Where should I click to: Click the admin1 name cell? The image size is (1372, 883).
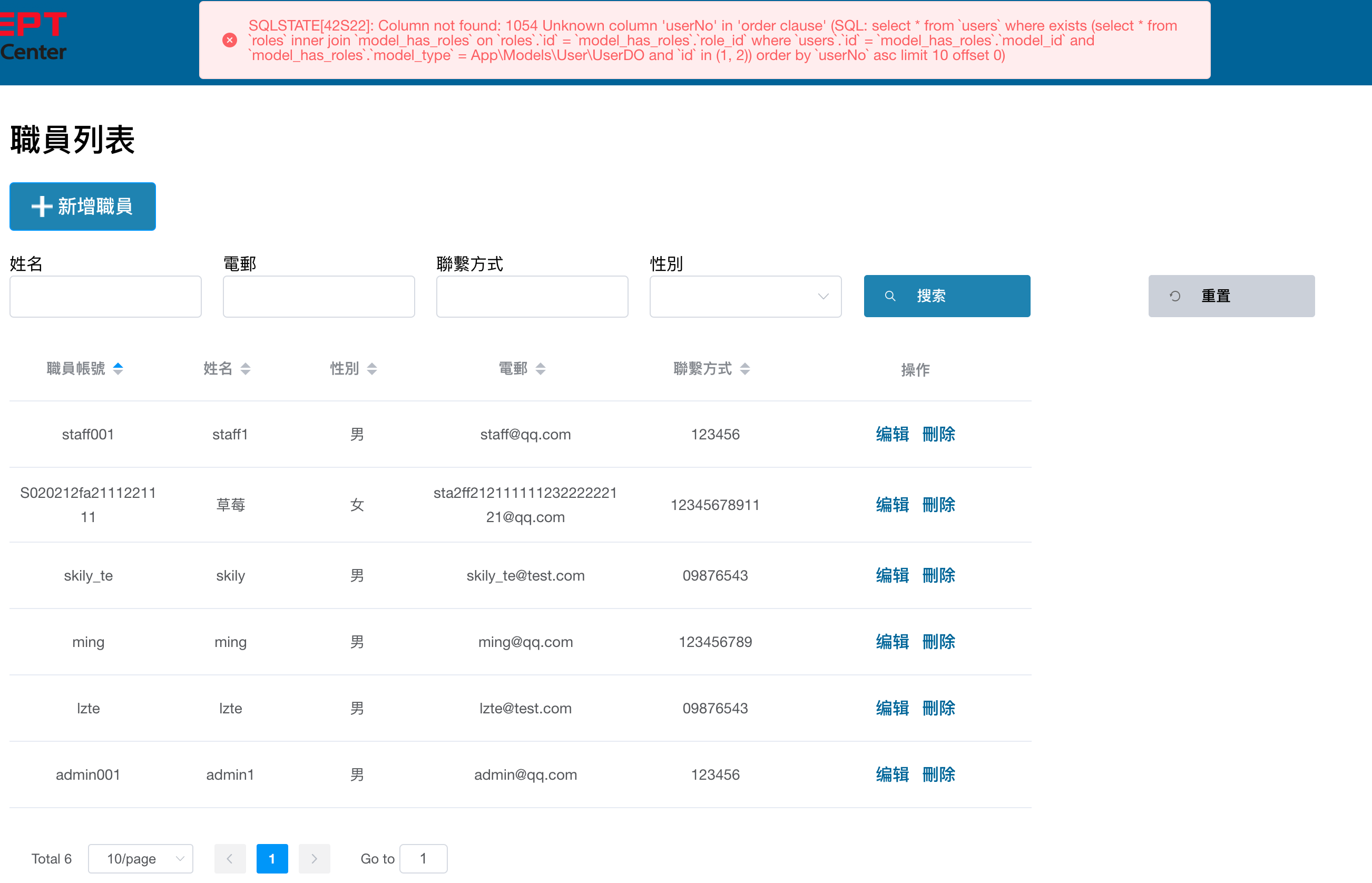click(230, 775)
